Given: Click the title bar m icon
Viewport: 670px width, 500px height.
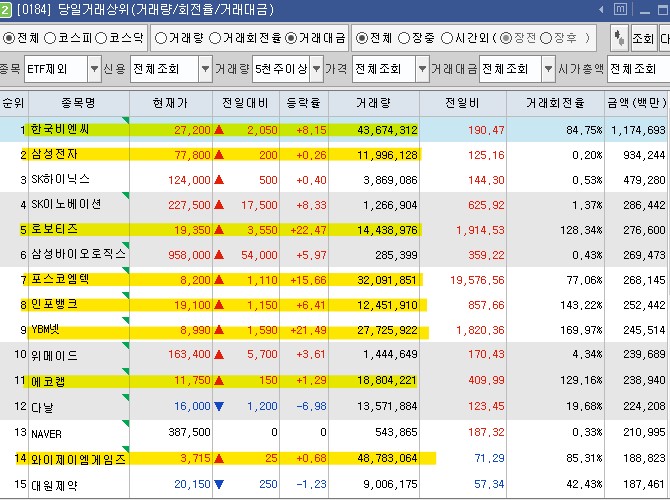Looking at the screenshot, I should [620, 9].
